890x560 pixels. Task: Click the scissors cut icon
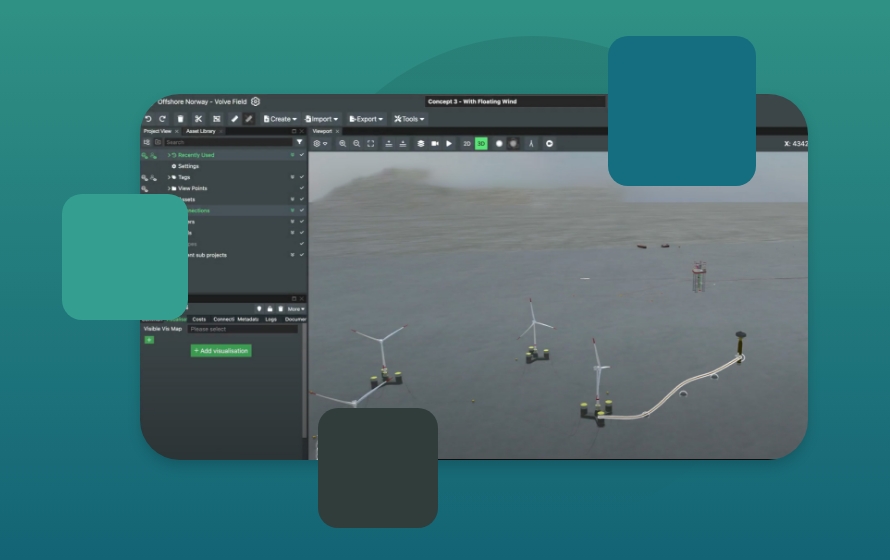click(198, 119)
